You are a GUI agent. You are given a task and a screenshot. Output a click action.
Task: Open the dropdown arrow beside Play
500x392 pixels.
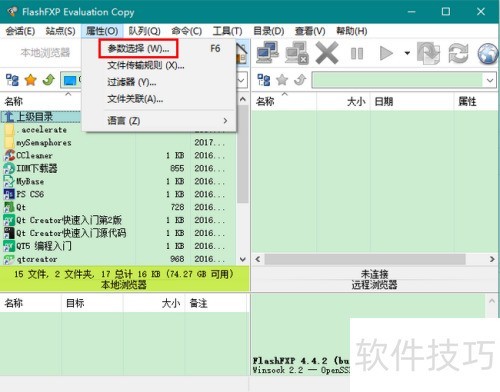[x=407, y=53]
